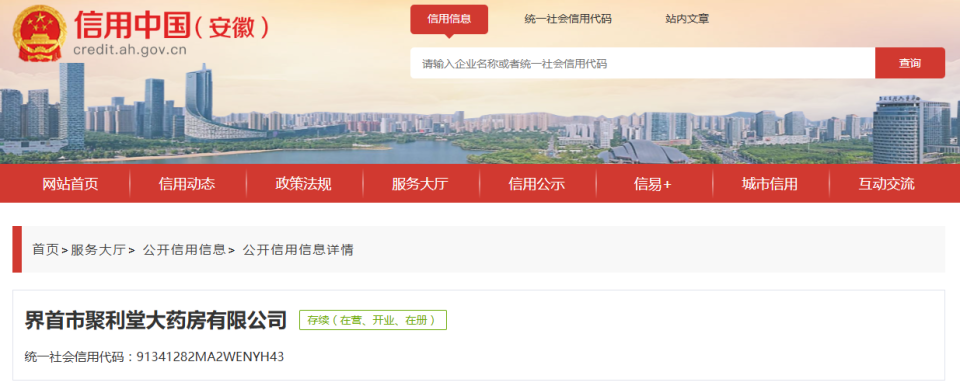960x386 pixels.
Task: Open 服务大厅 navigation menu item
Action: click(420, 183)
